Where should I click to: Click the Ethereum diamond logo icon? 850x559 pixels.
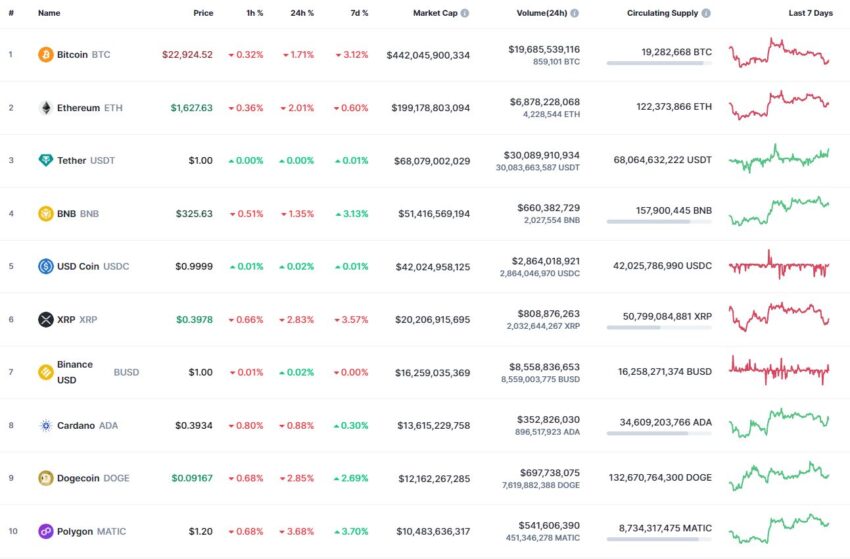coord(46,108)
